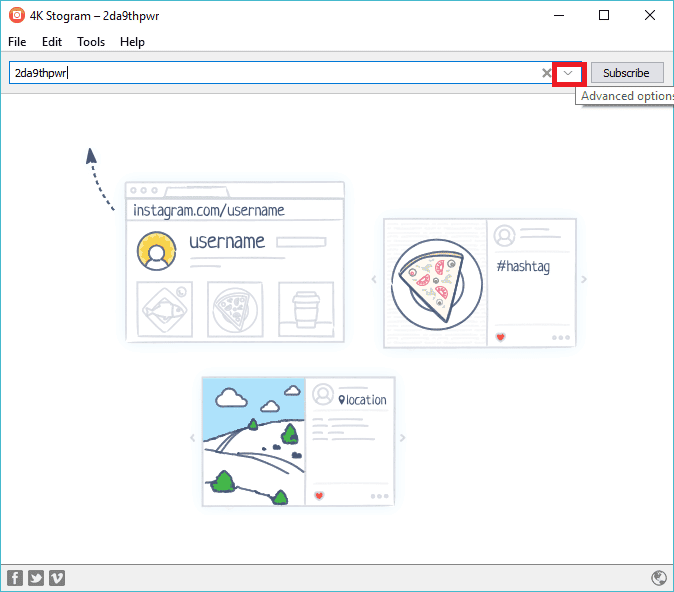Screen dimensions: 674x592
Task: Open the Vimeo icon in status bar
Action: tap(57, 578)
